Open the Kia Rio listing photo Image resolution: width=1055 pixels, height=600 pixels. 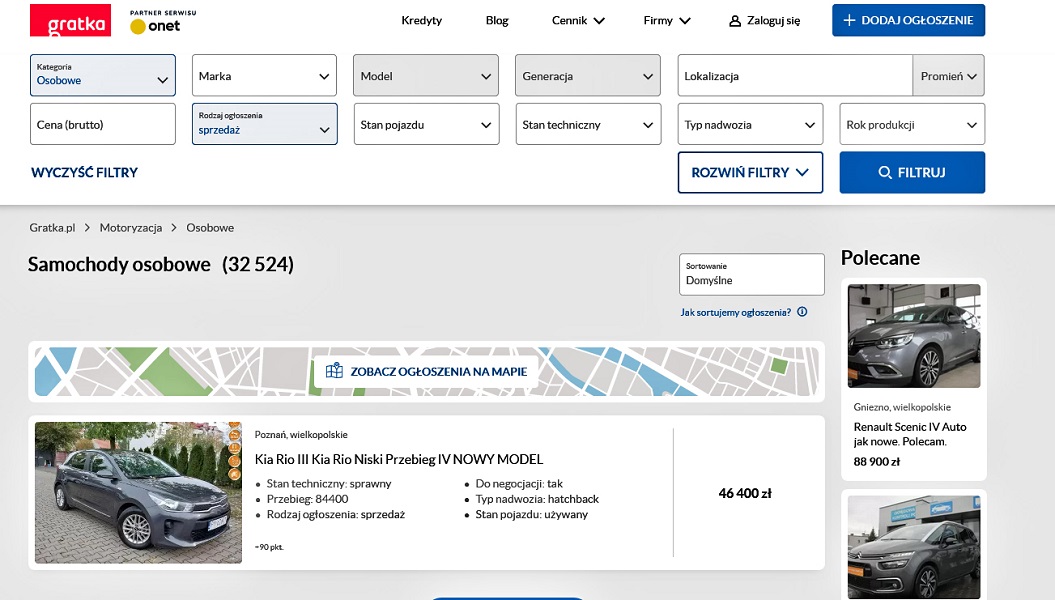tap(138, 492)
